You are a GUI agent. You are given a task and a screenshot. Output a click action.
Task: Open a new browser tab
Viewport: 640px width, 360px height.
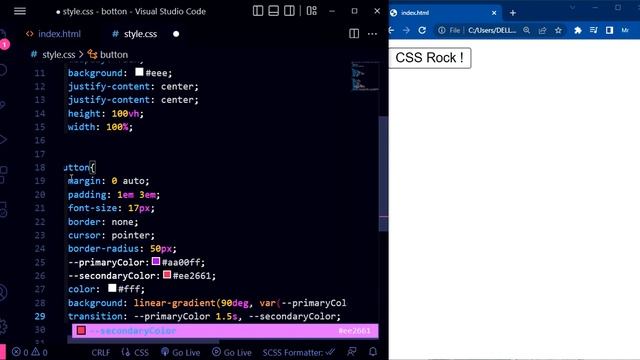click(513, 13)
